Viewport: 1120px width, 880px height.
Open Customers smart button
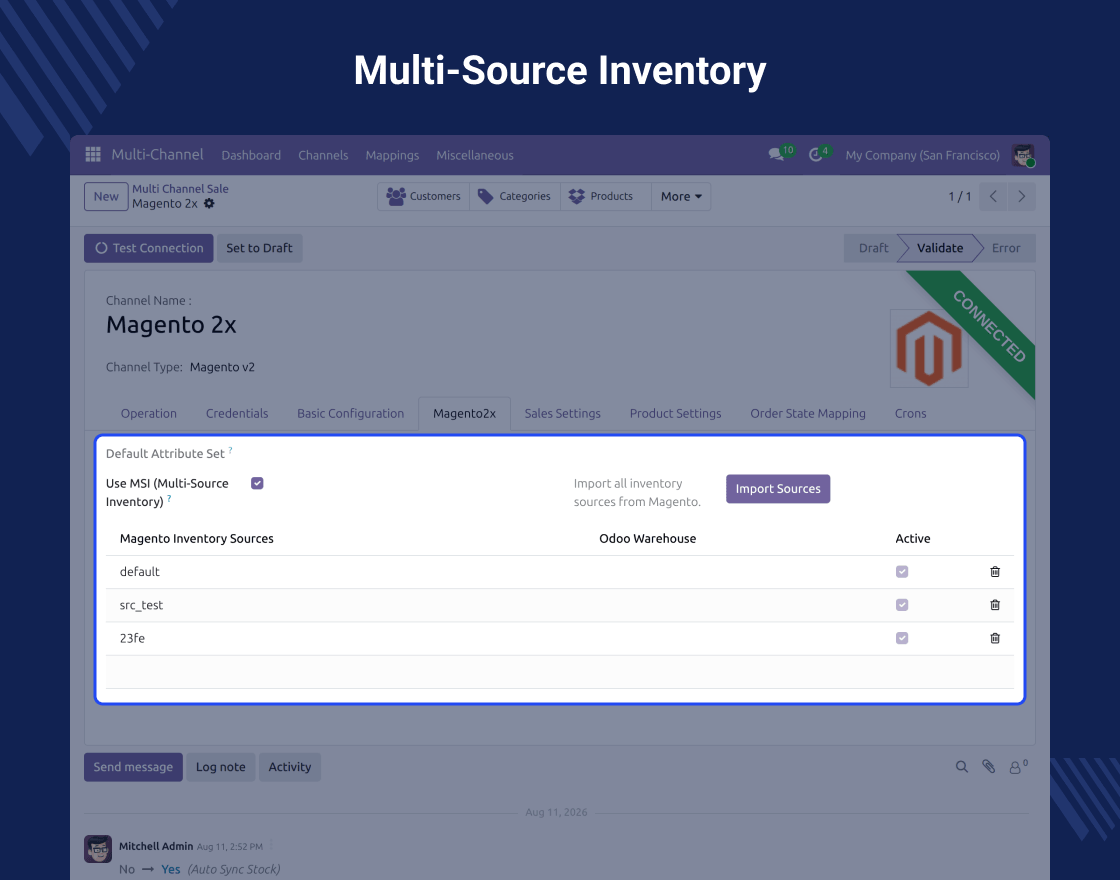click(x=424, y=196)
